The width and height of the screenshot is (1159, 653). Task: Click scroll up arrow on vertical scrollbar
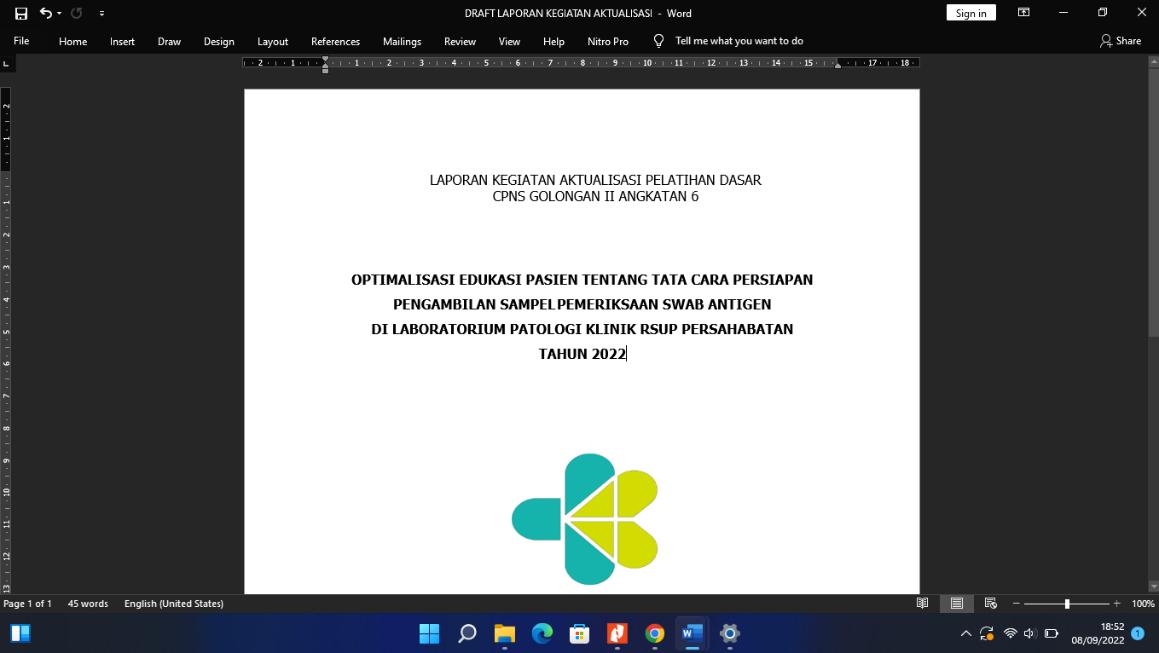pos(1154,63)
